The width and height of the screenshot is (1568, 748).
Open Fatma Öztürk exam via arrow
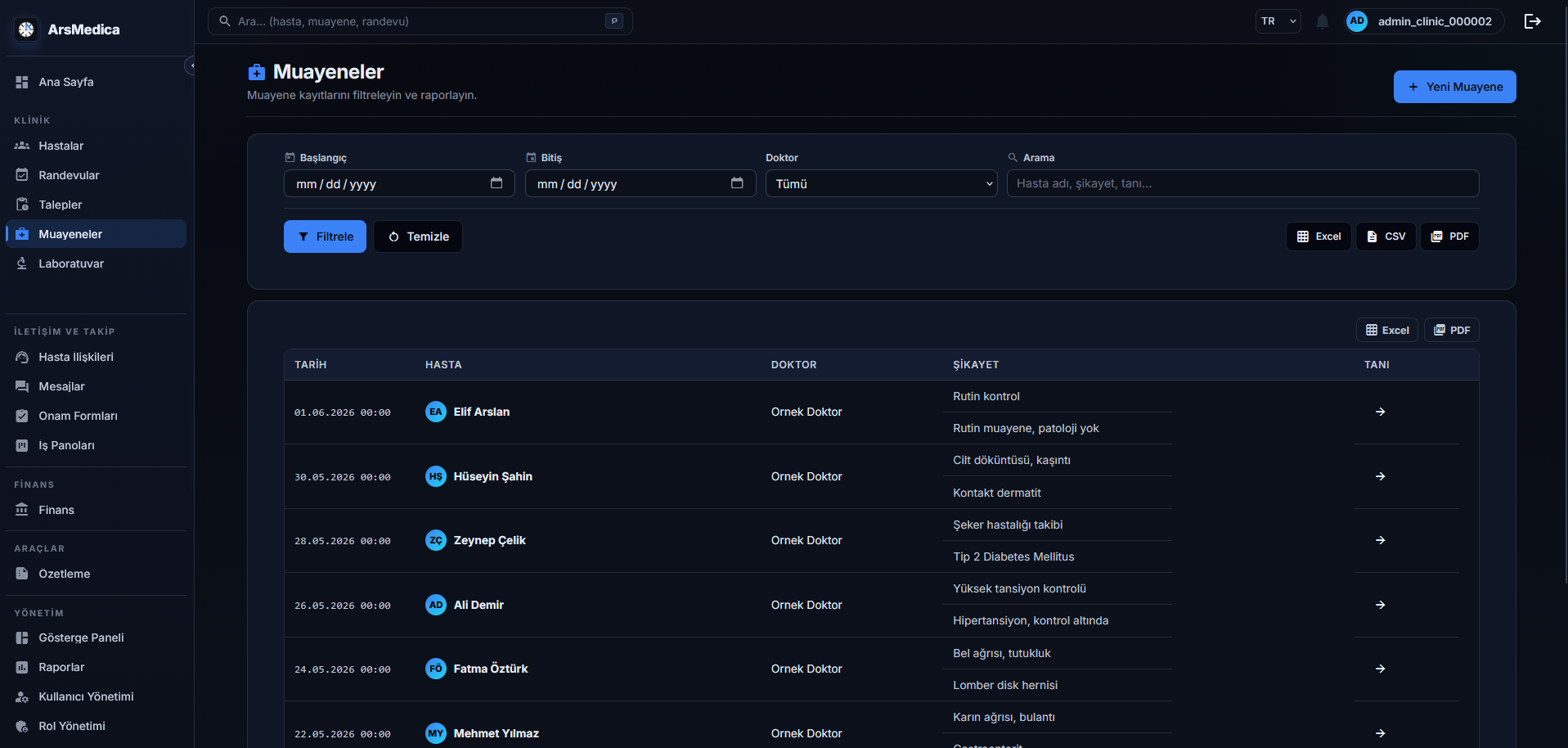click(1380, 669)
